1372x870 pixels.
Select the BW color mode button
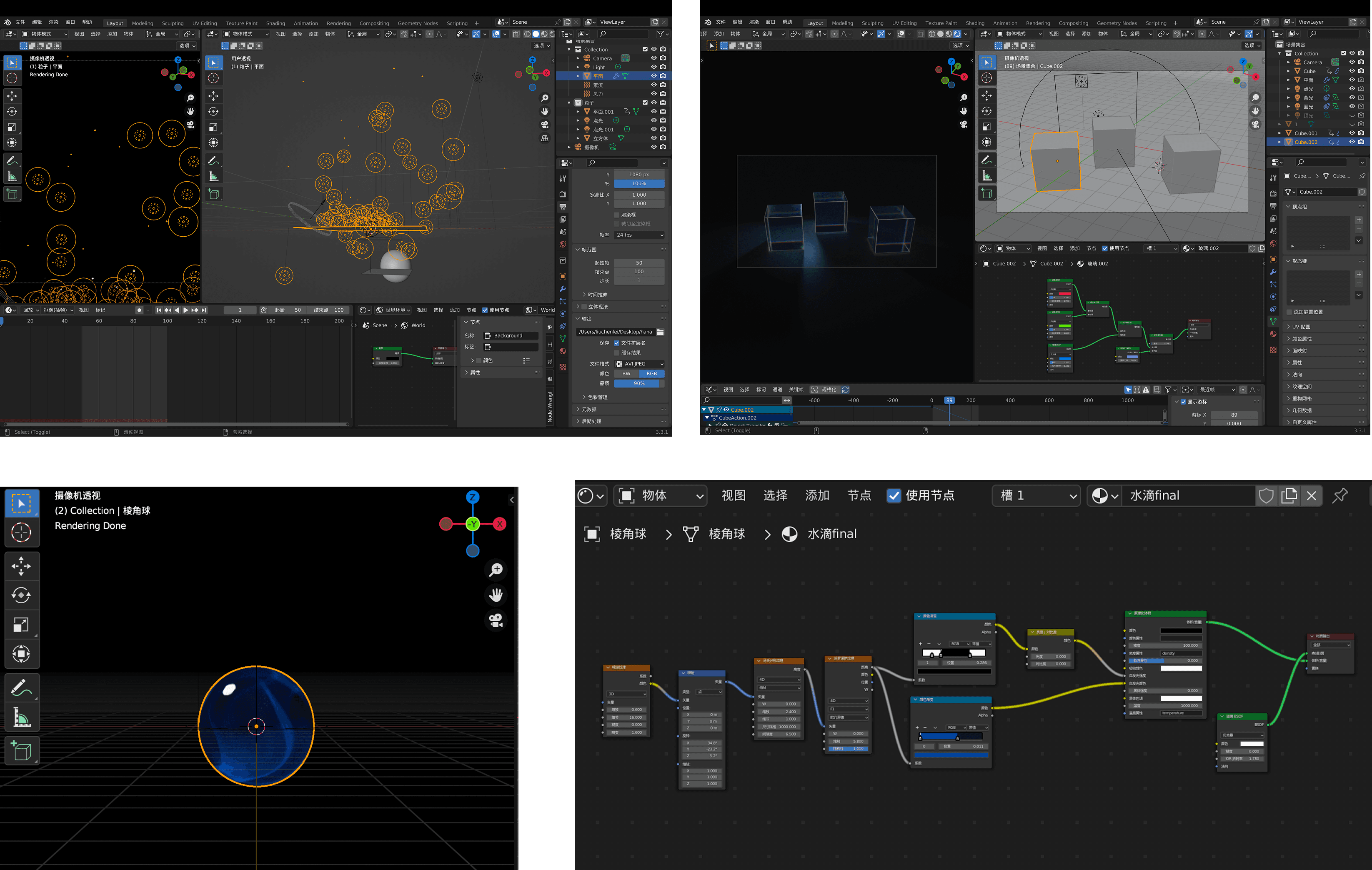click(626, 374)
